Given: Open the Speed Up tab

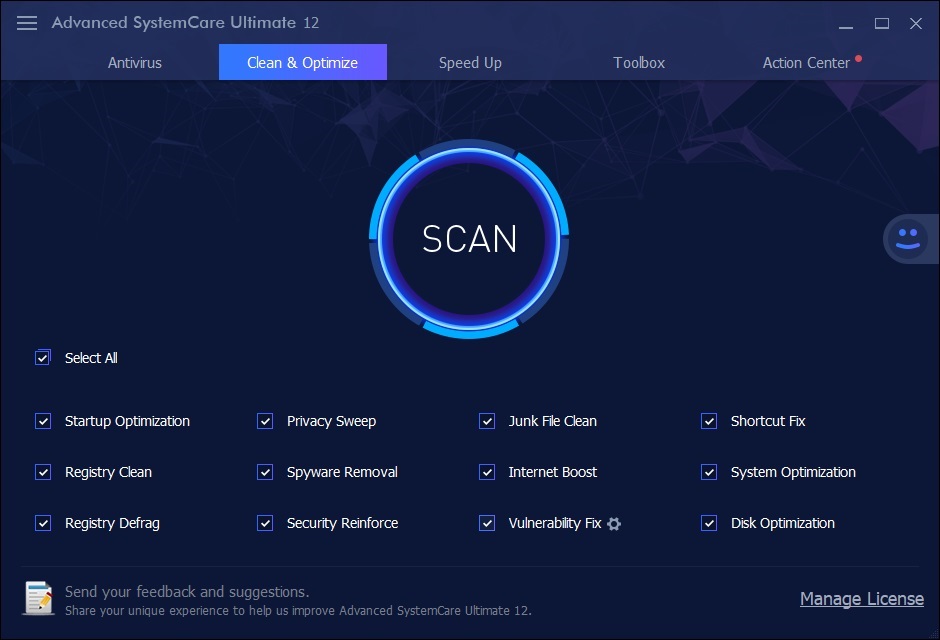Looking at the screenshot, I should (470, 62).
